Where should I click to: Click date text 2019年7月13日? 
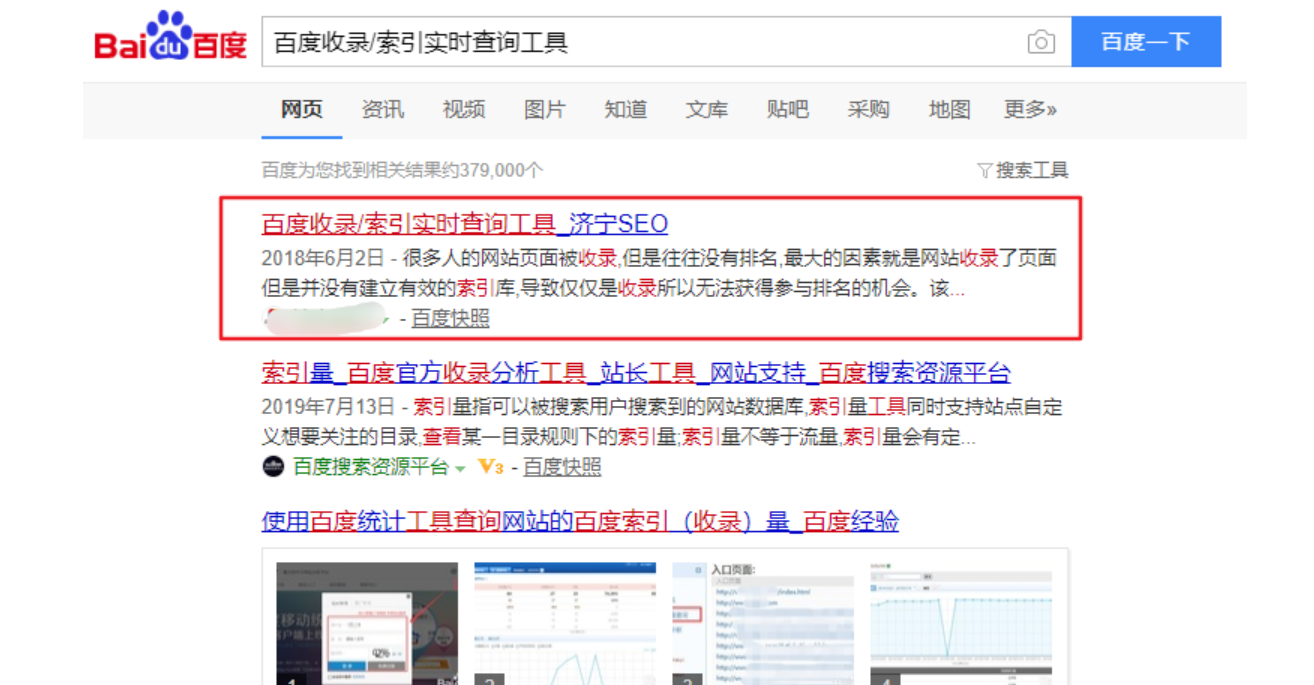pos(327,407)
